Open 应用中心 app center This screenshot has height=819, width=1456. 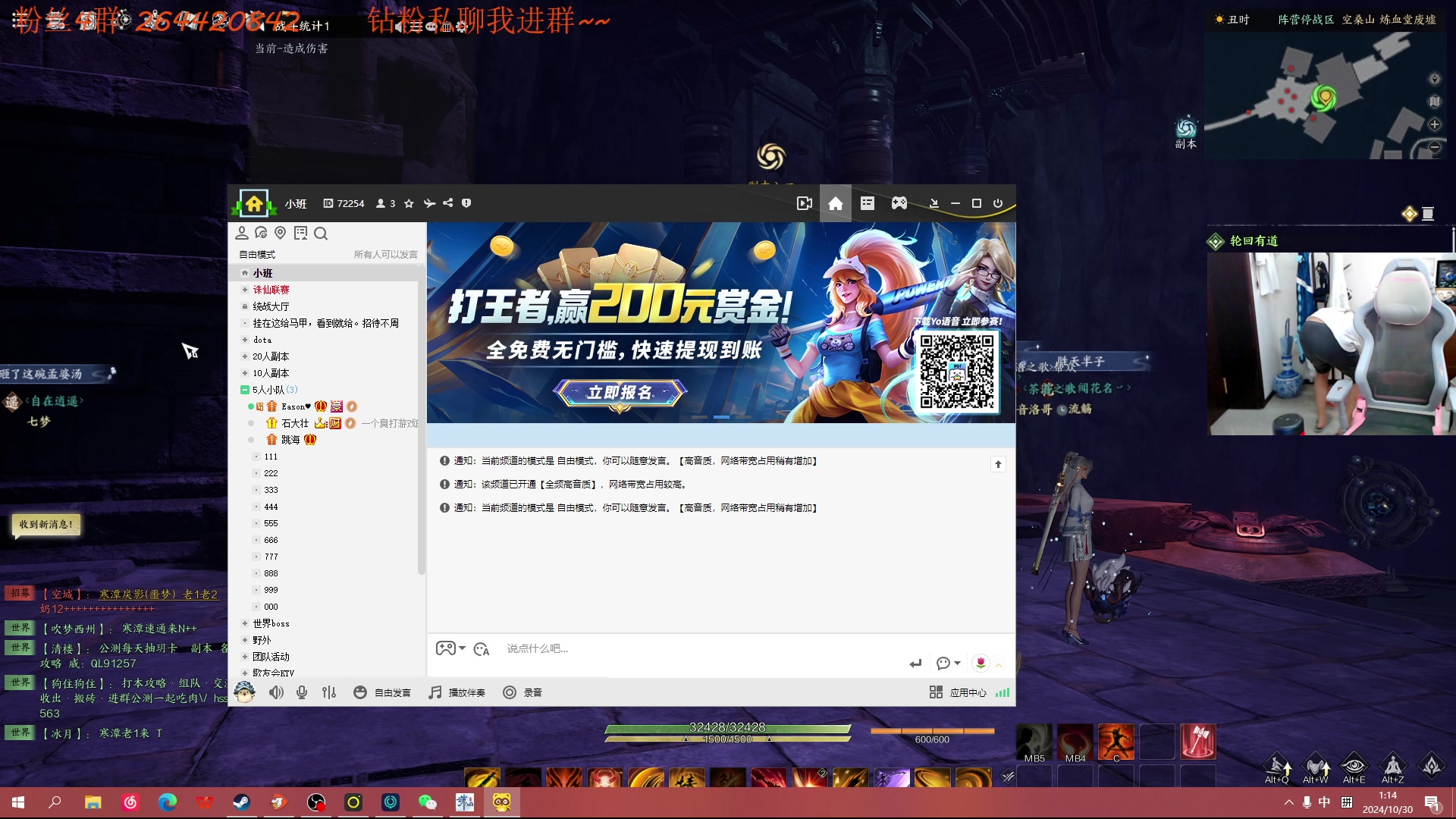(959, 692)
